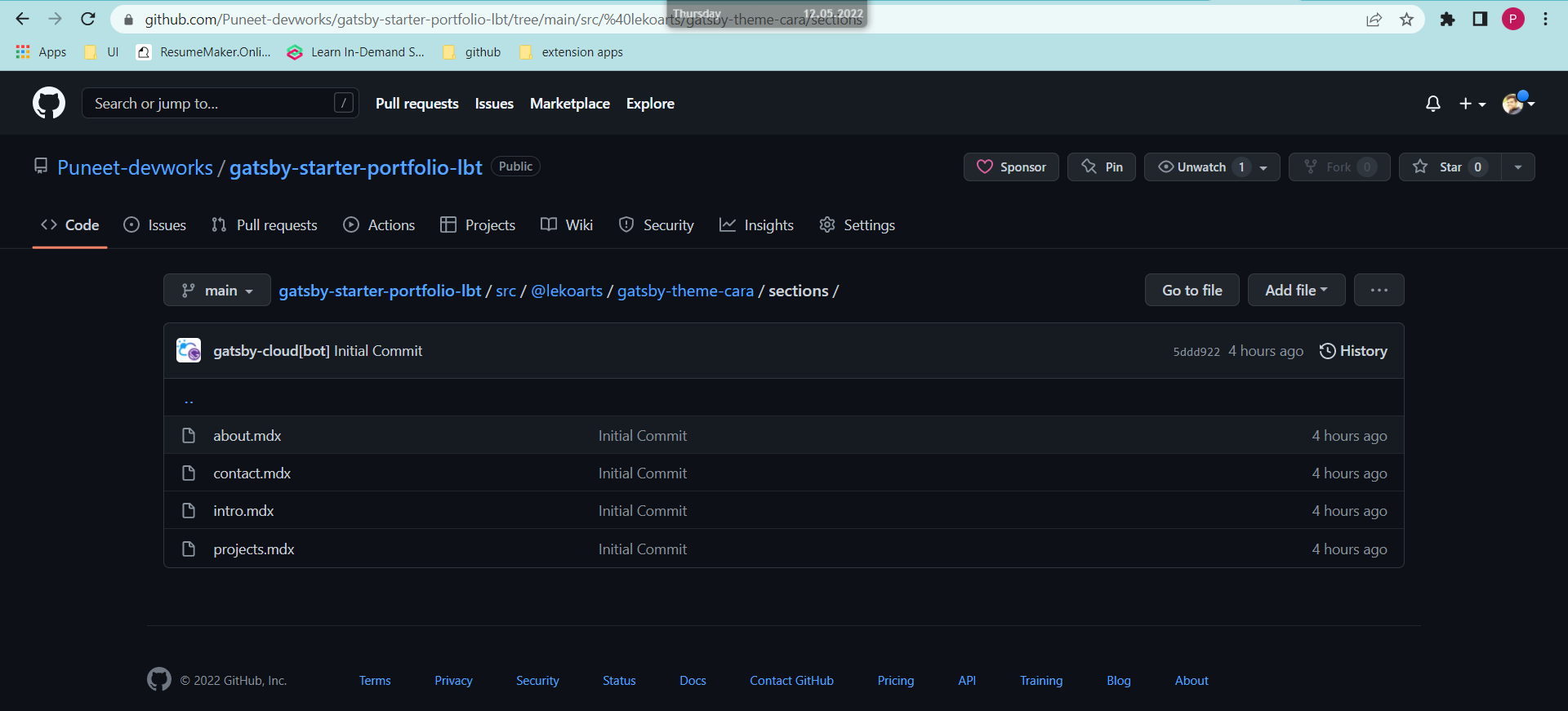The height and width of the screenshot is (711, 1568).
Task: Open the Puneet-devworks owner link
Action: (x=135, y=167)
